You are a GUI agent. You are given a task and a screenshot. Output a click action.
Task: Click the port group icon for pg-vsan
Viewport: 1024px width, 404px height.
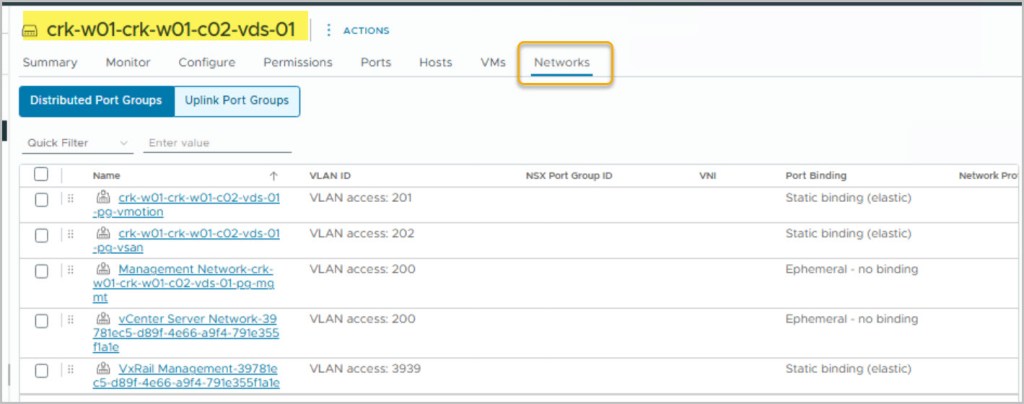tap(103, 234)
